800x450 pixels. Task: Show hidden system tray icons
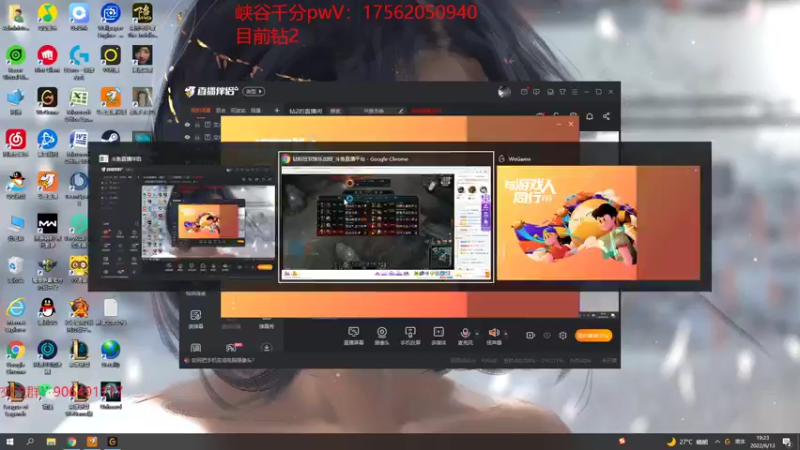tap(717, 441)
